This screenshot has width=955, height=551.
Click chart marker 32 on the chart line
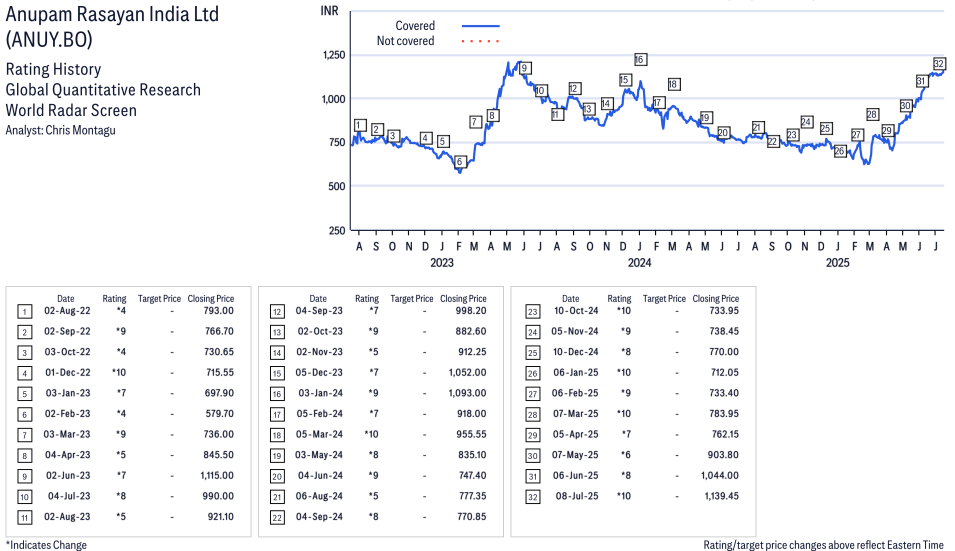(x=939, y=64)
